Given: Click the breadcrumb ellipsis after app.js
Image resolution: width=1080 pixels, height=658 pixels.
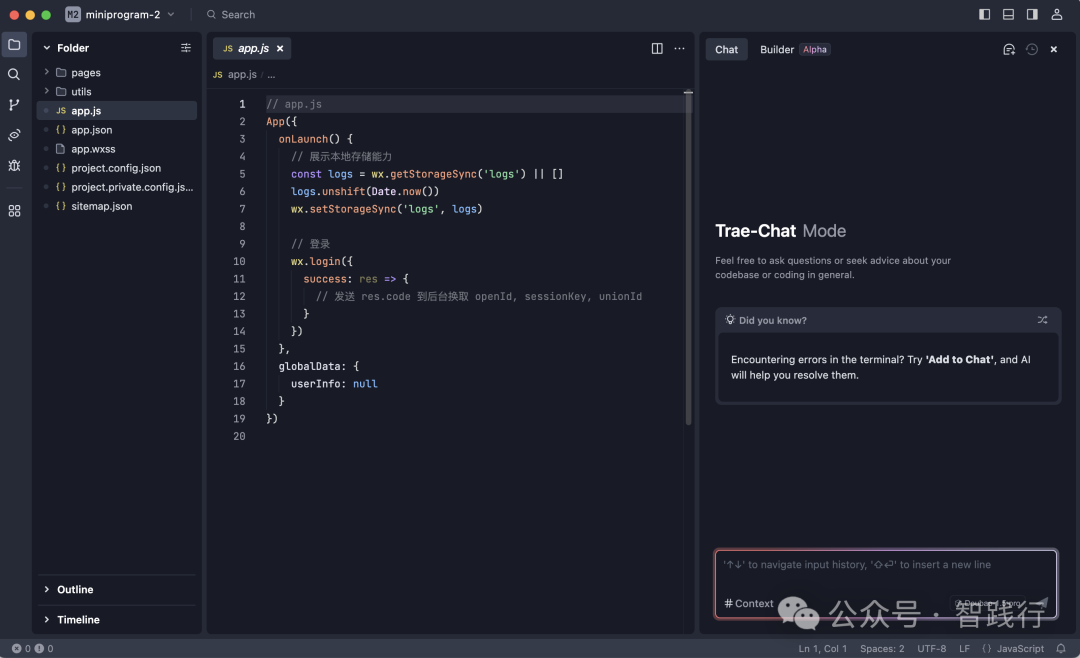Looking at the screenshot, I should [271, 74].
